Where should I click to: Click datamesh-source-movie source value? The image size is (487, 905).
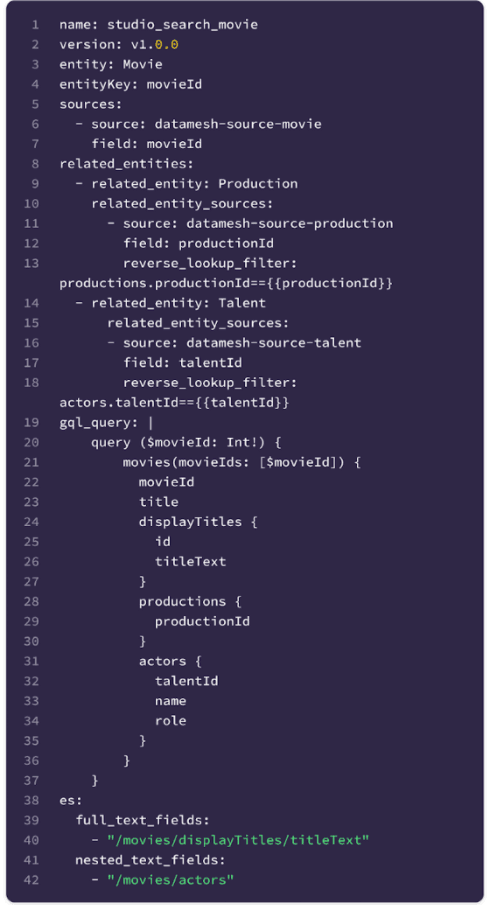pos(238,124)
